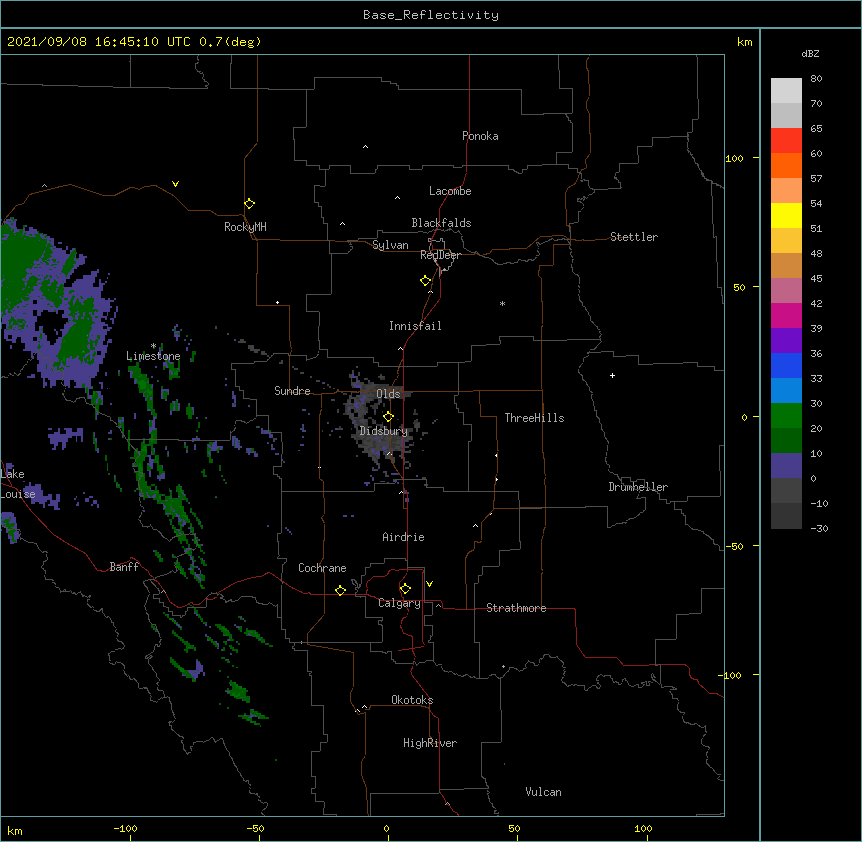The image size is (862, 842).
Task: Click the dBZ legend heading
Action: click(x=810, y=53)
